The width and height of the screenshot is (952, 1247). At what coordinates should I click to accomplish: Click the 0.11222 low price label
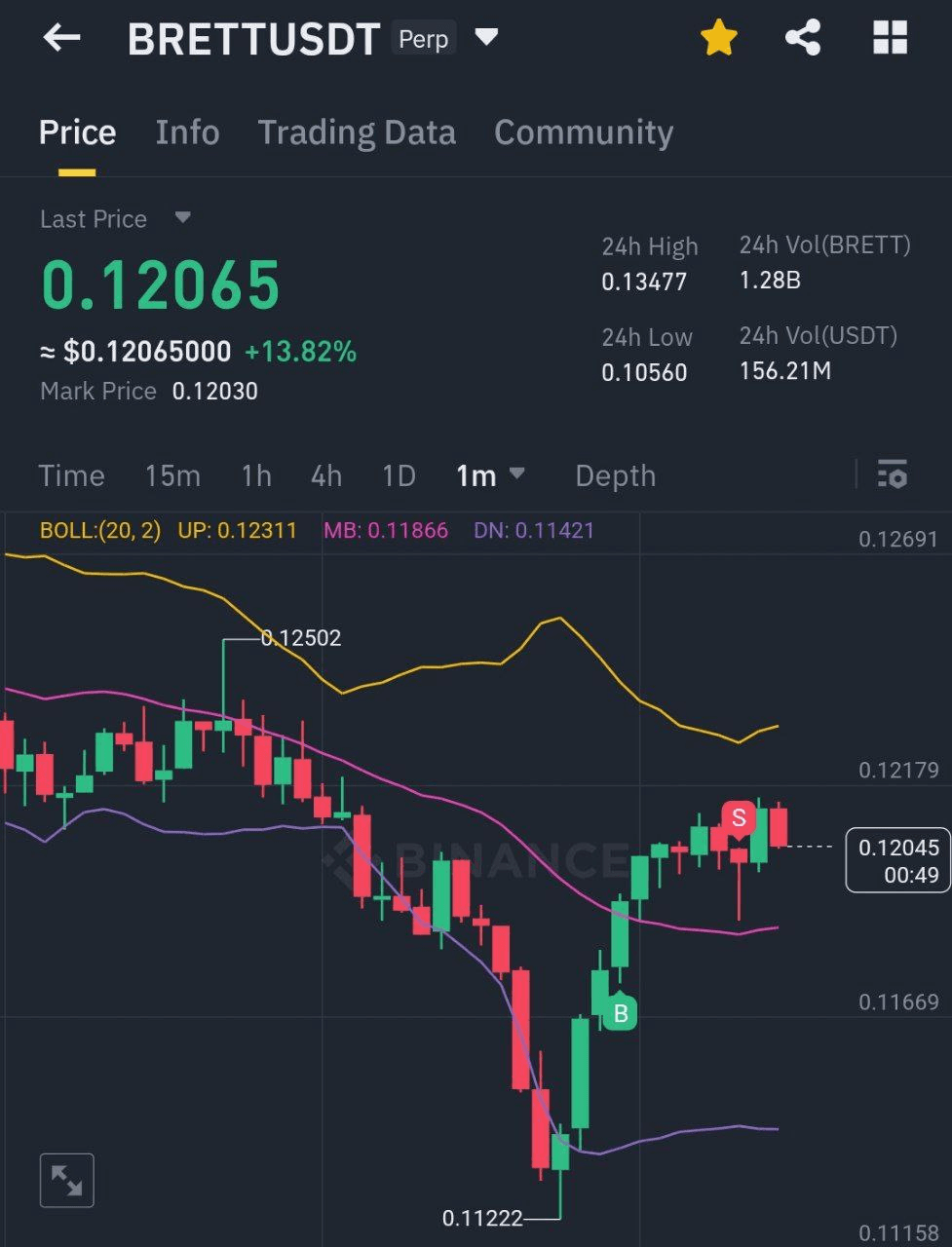[x=482, y=1218]
